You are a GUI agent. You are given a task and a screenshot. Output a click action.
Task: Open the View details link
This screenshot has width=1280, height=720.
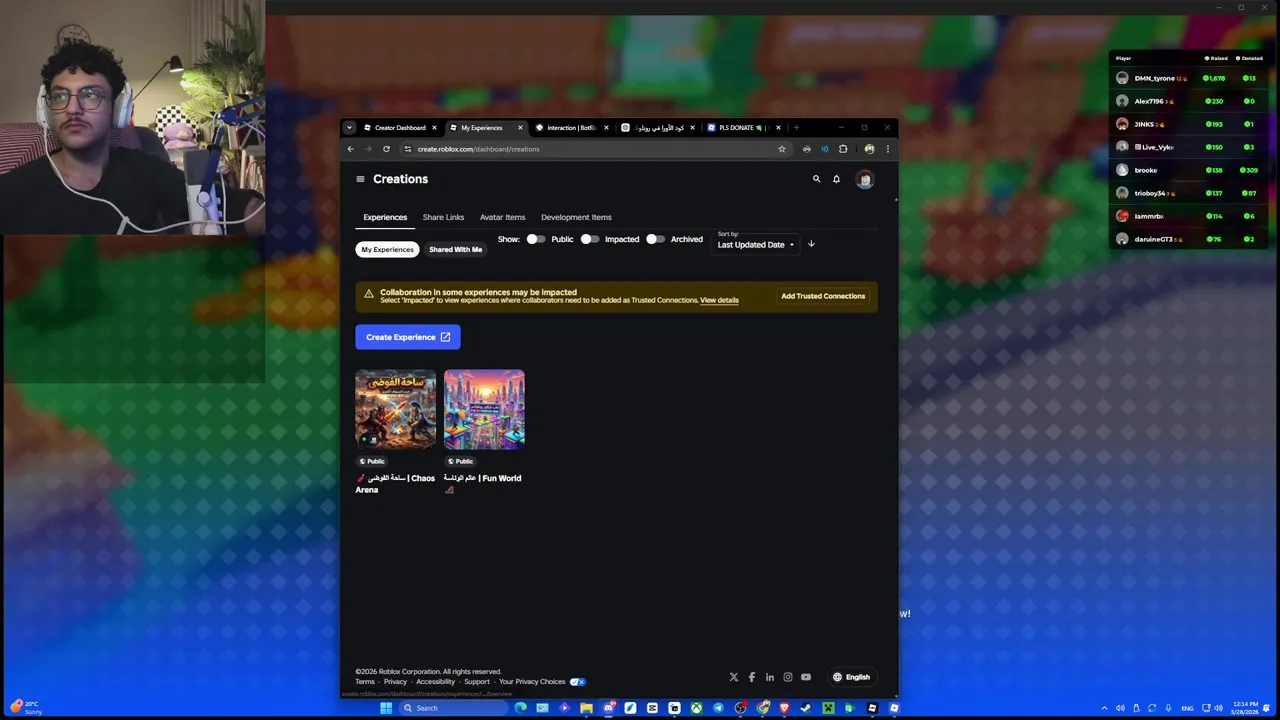coord(719,300)
